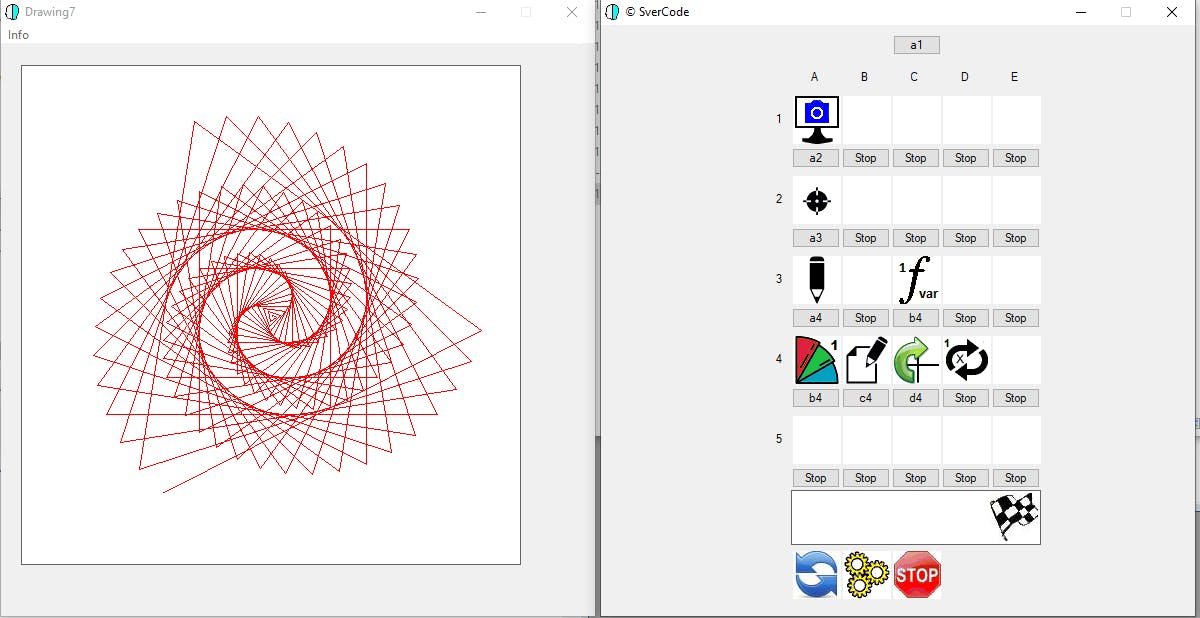Click column header D
The width and height of the screenshot is (1200, 618).
point(965,77)
